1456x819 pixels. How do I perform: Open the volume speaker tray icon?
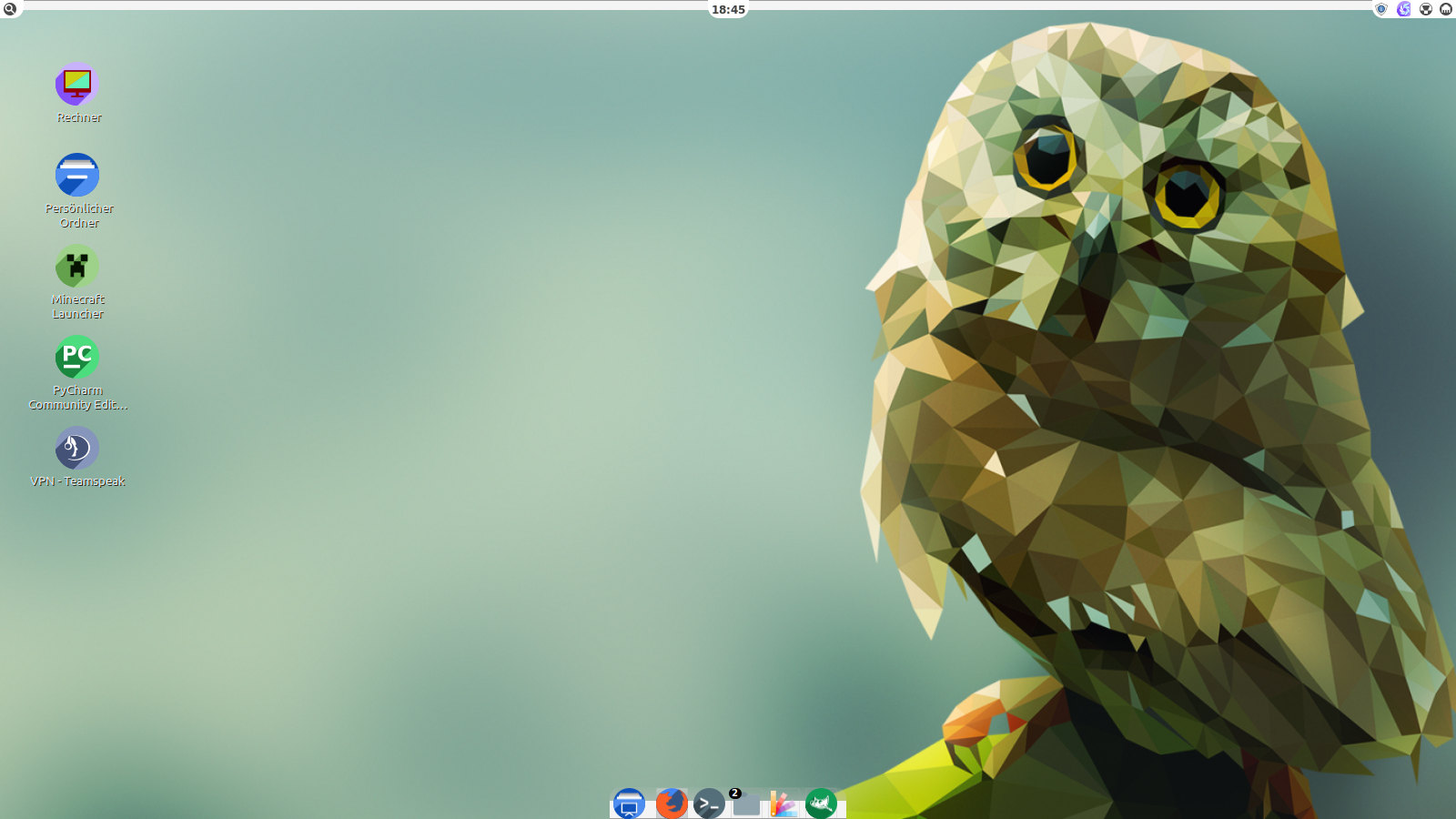pos(1426,9)
